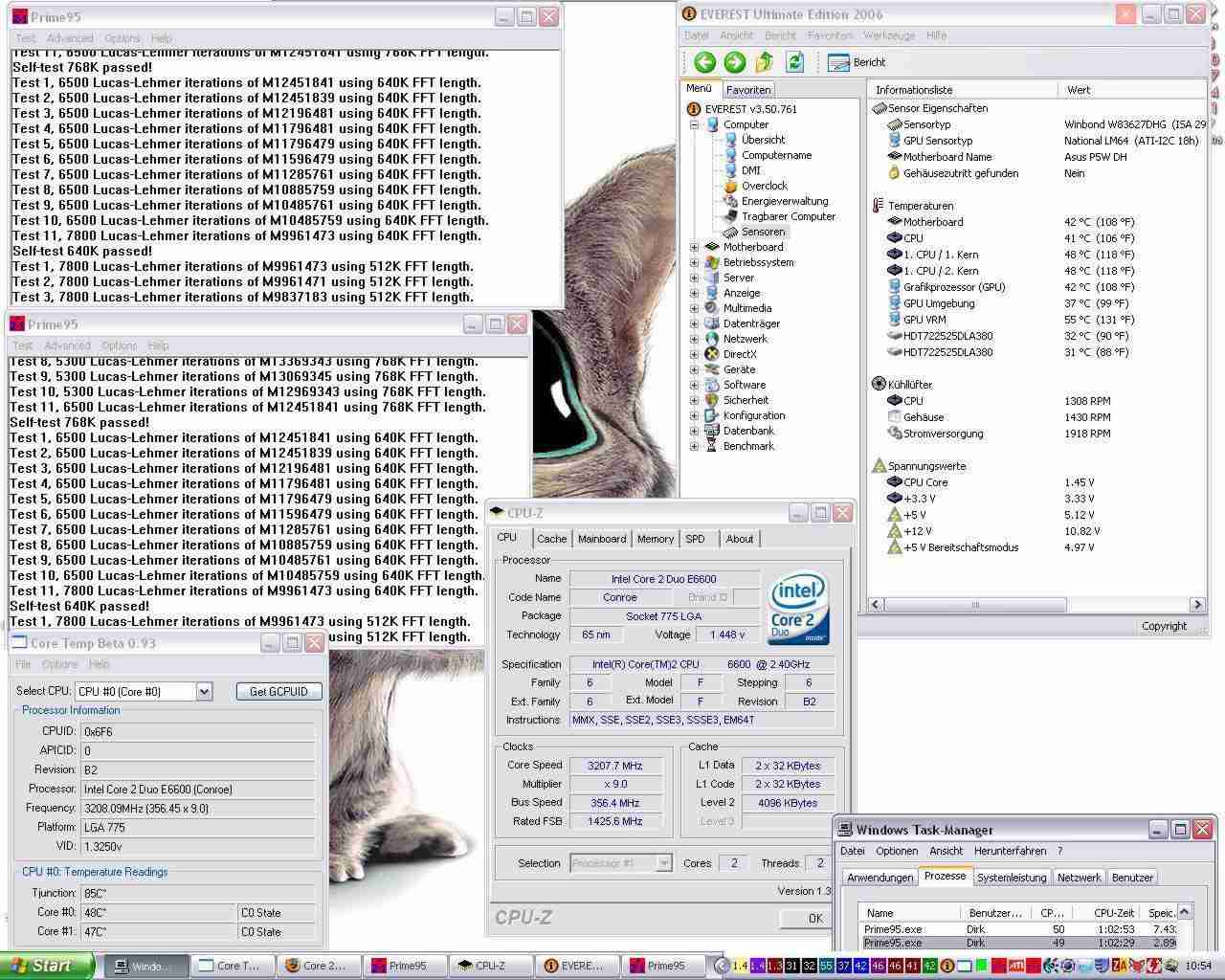The height and width of the screenshot is (980, 1225).
Task: Click the Get GCPUID button in Core Temp
Action: click(278, 691)
